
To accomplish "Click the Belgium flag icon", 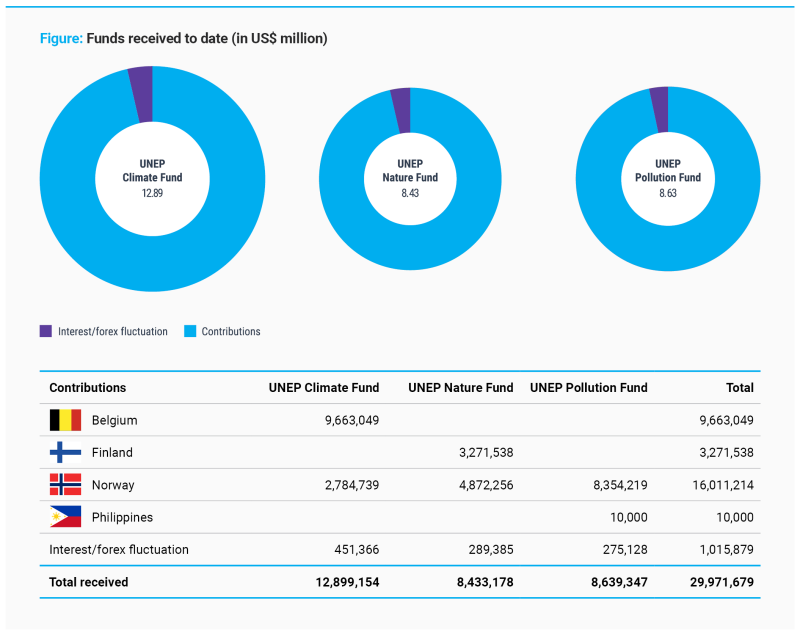I will [x=65, y=420].
